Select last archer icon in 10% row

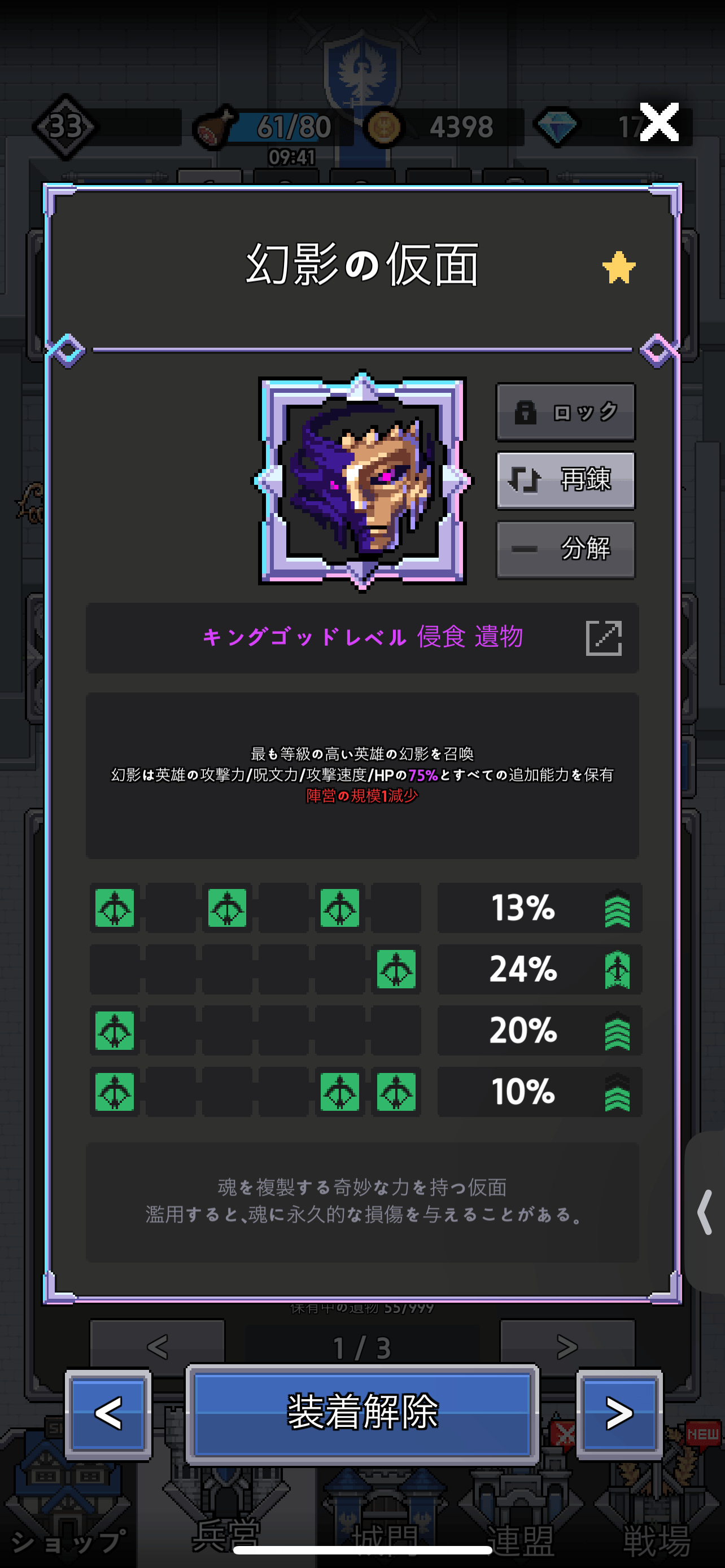pyautogui.click(x=396, y=1092)
